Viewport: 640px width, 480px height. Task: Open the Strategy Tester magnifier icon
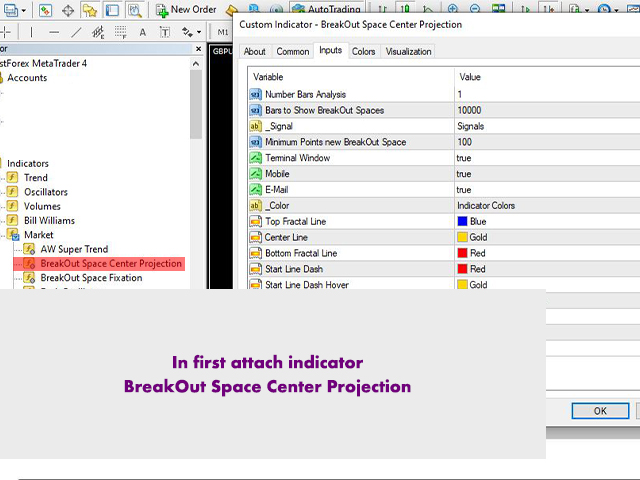click(134, 10)
